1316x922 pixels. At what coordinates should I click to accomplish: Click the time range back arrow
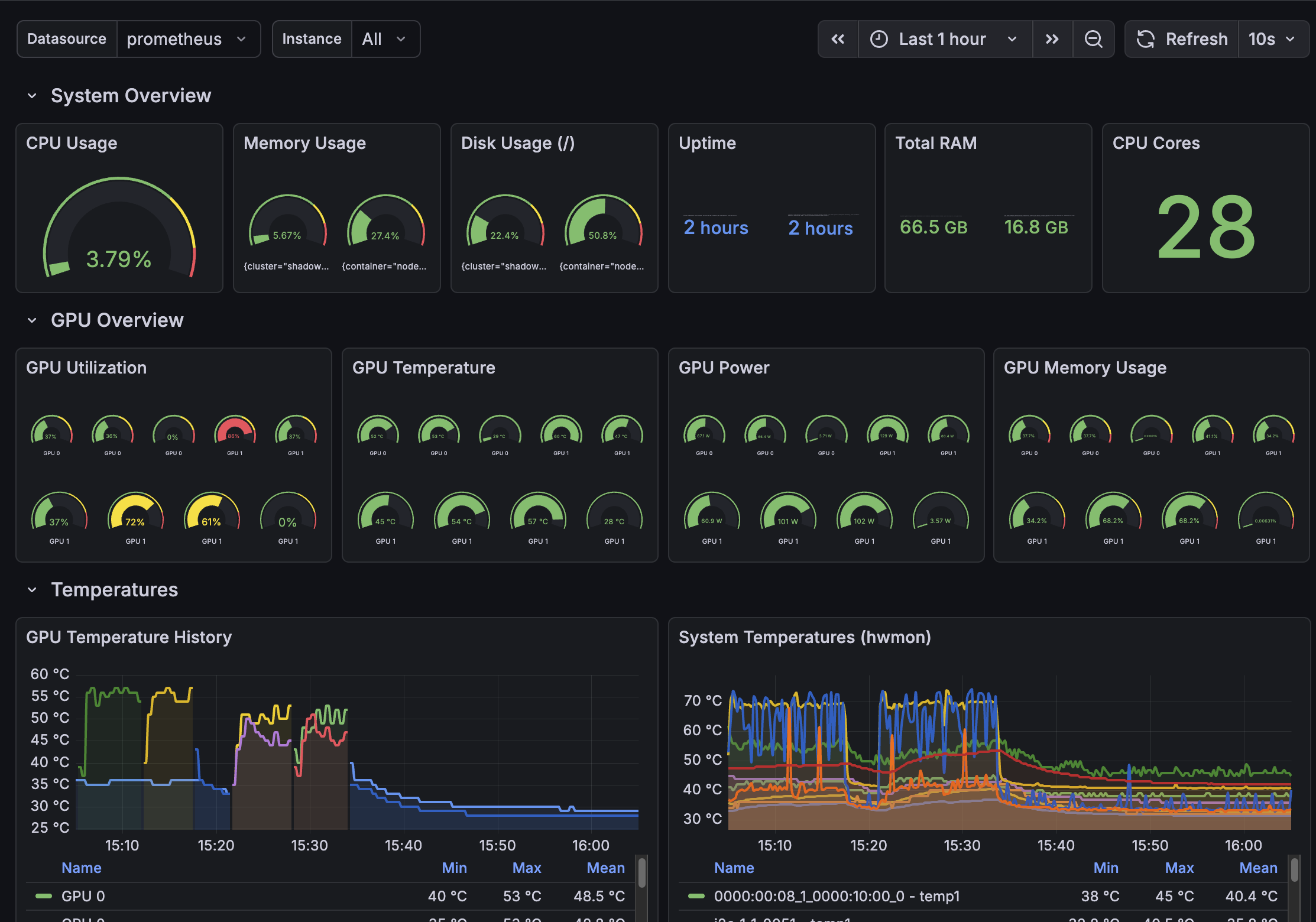[838, 39]
